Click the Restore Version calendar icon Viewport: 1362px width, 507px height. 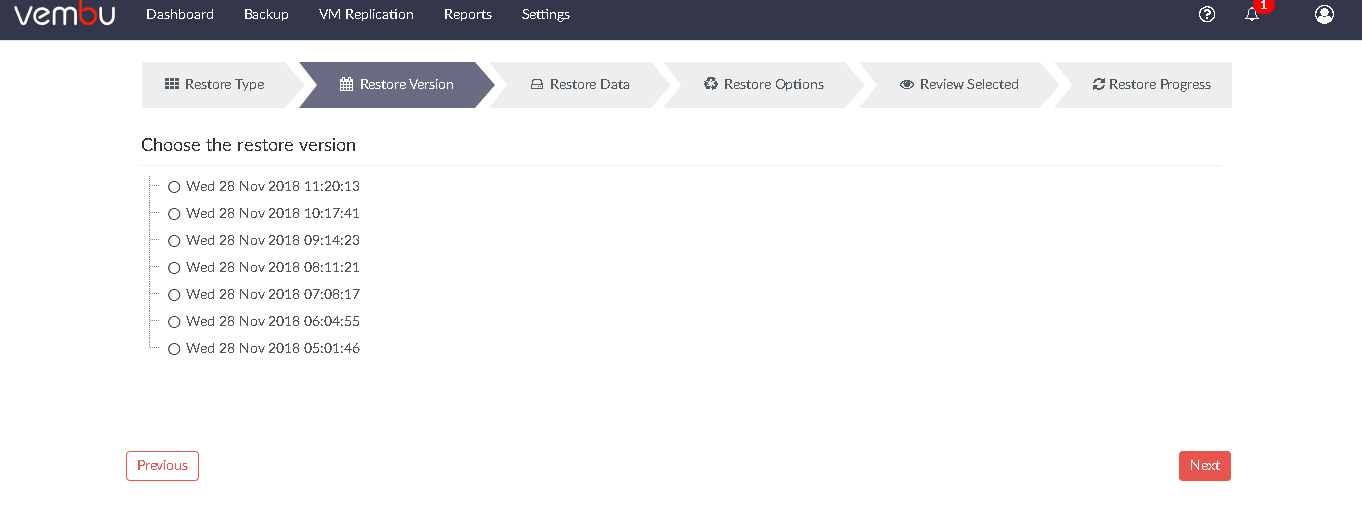click(346, 84)
